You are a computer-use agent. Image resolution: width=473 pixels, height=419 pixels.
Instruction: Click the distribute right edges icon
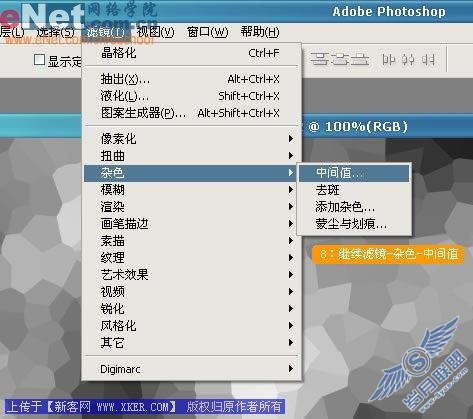pyautogui.click(x=428, y=60)
